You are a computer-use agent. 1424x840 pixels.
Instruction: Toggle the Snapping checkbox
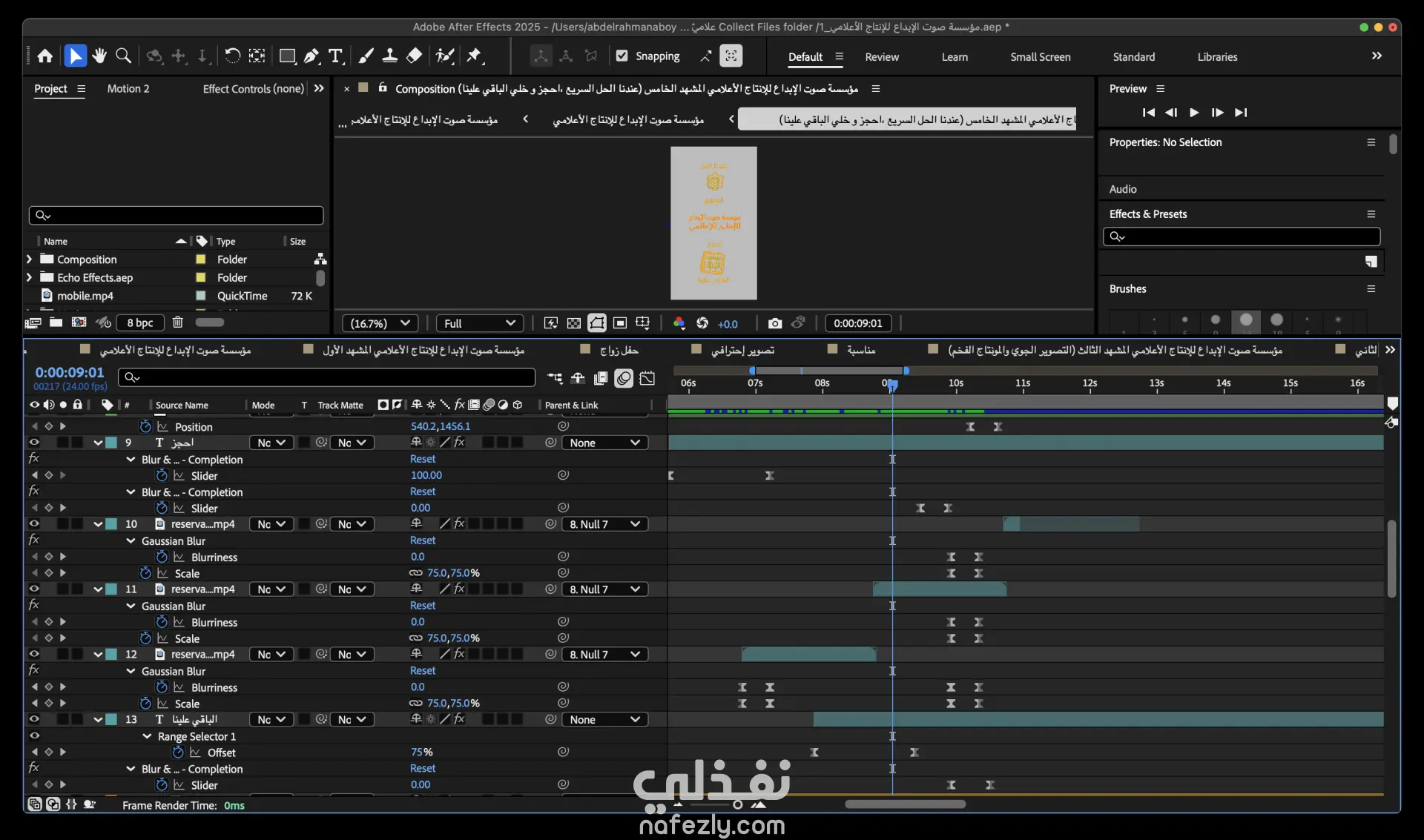point(622,56)
